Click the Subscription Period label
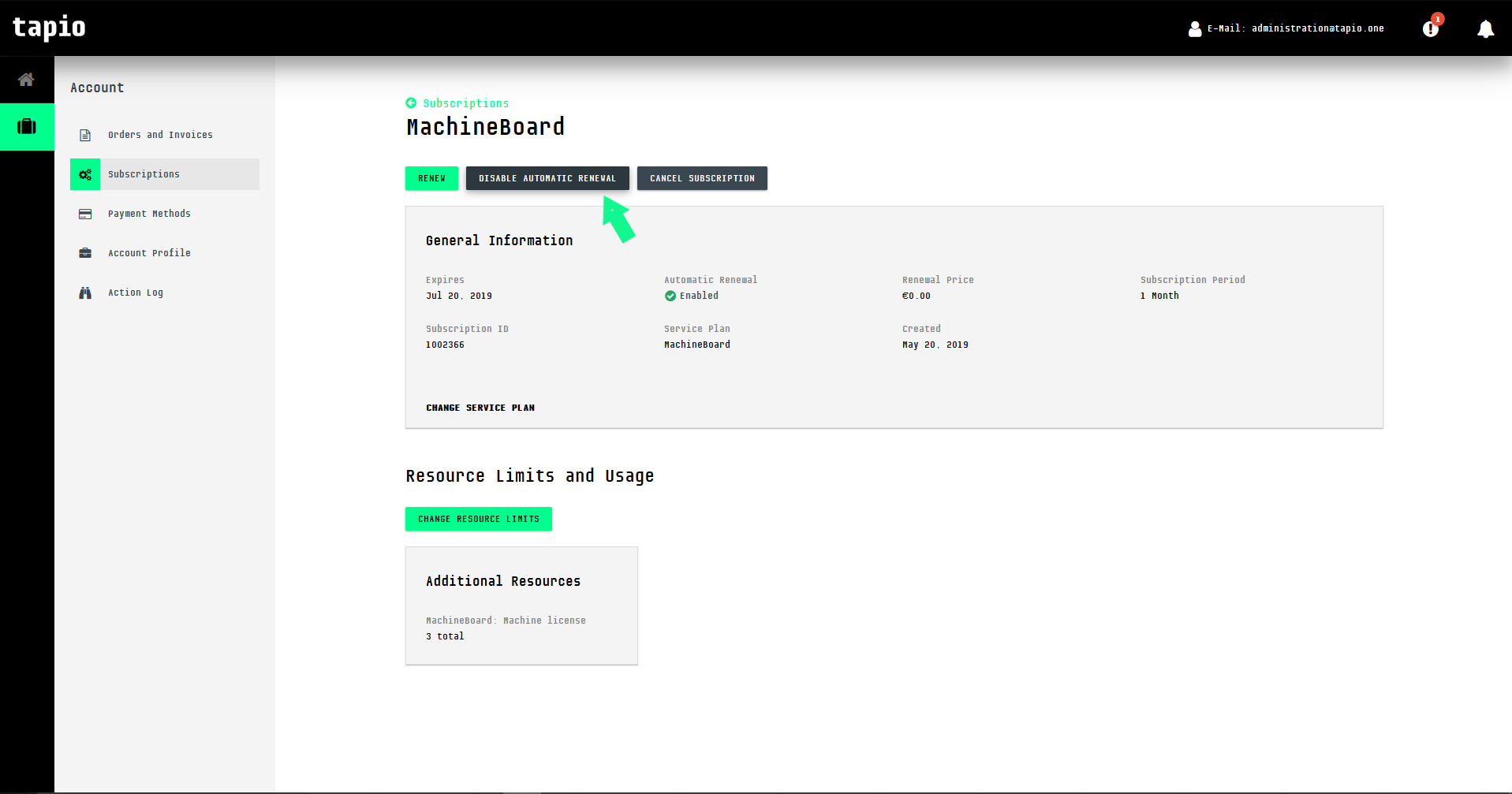This screenshot has height=794, width=1512. (x=1193, y=280)
